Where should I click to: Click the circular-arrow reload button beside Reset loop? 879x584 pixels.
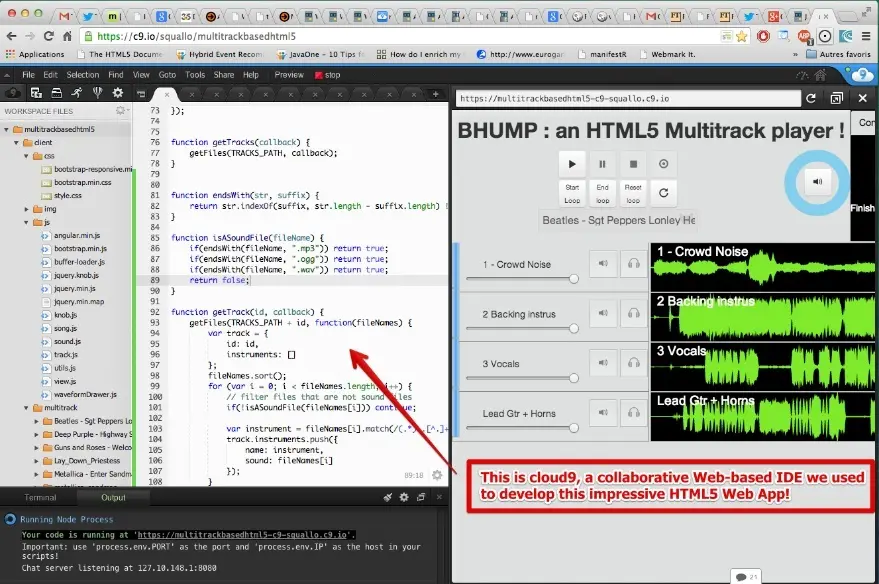click(663, 193)
